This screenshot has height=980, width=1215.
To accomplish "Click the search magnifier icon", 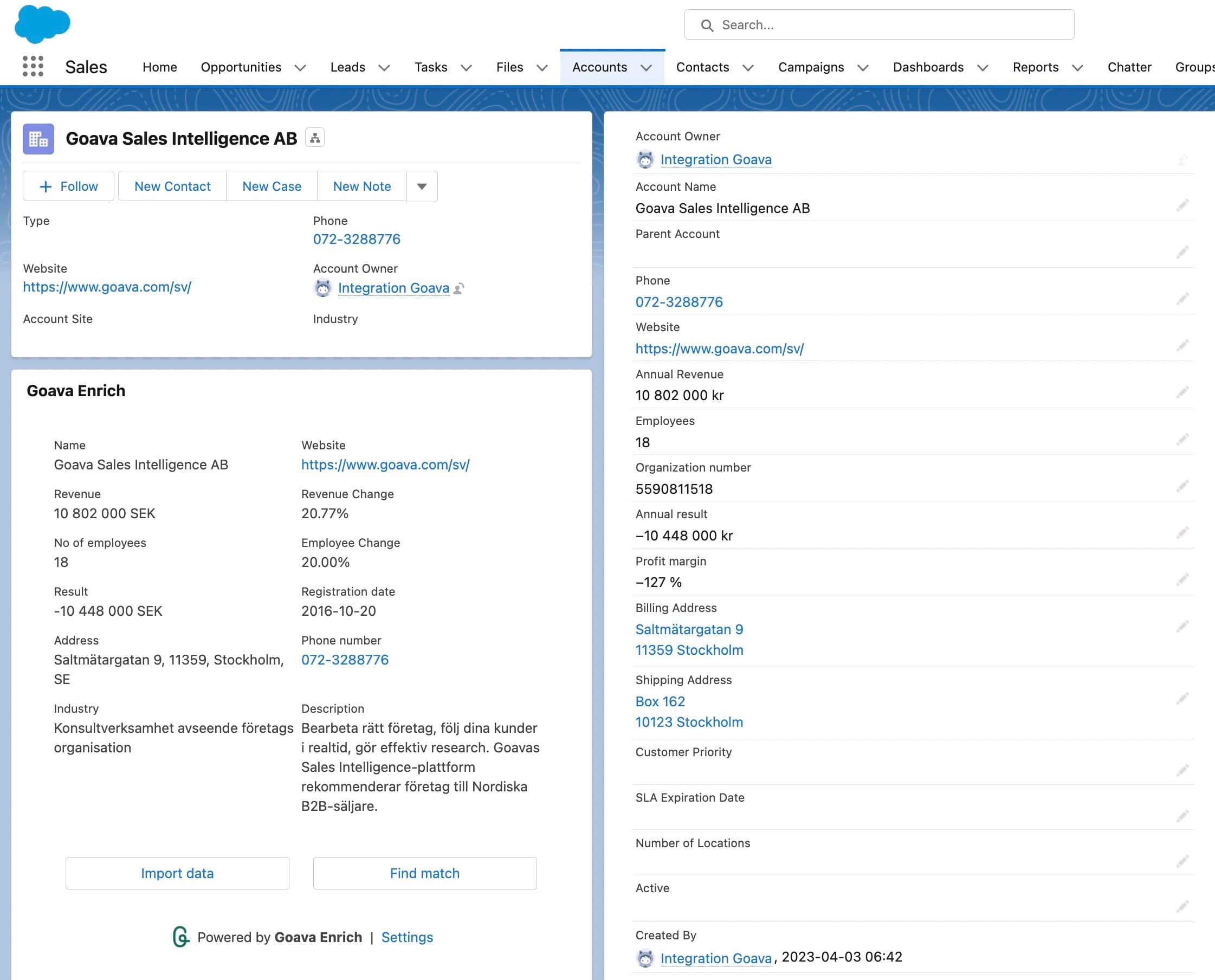I will click(707, 25).
